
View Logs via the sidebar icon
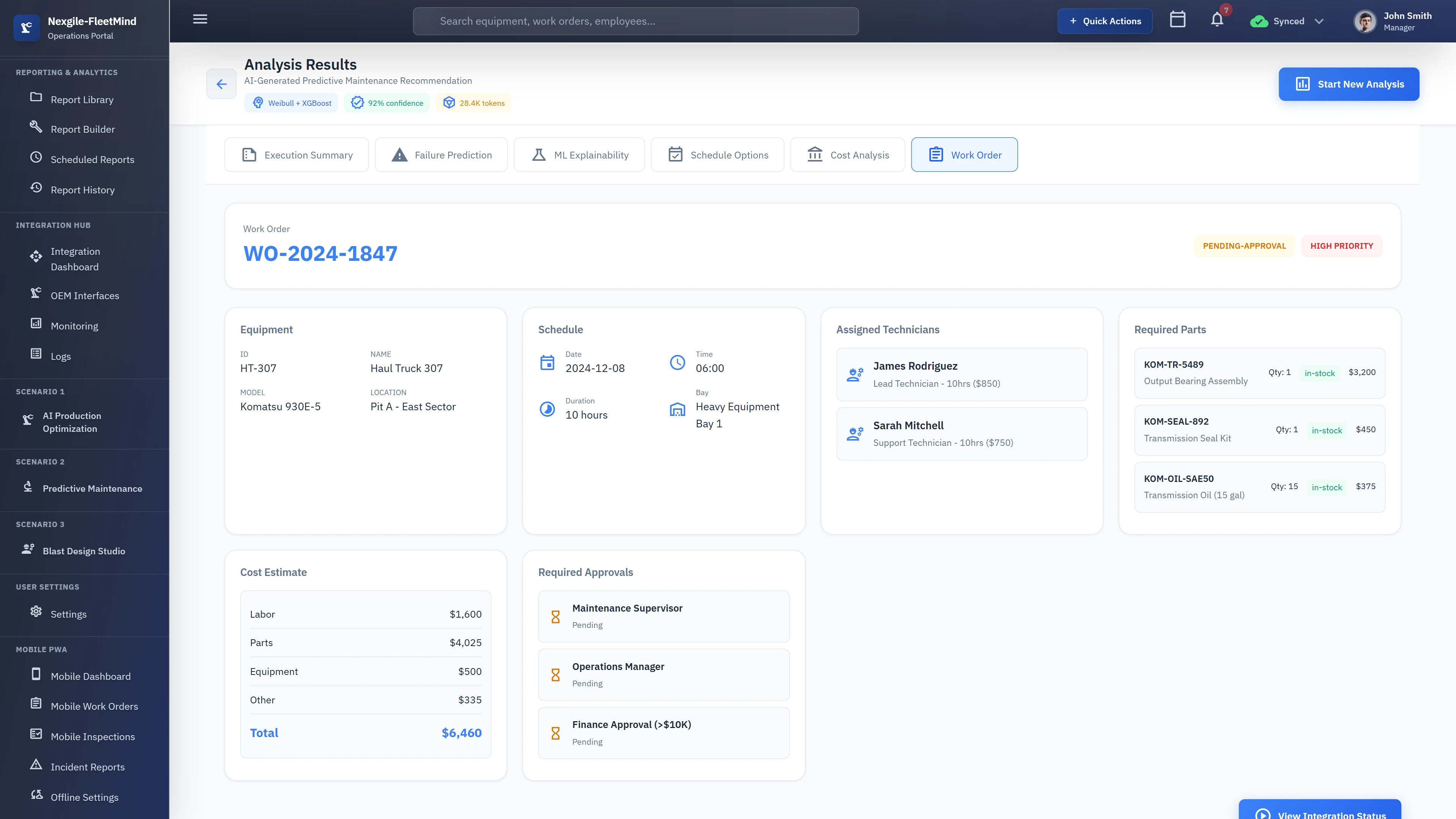point(61,356)
